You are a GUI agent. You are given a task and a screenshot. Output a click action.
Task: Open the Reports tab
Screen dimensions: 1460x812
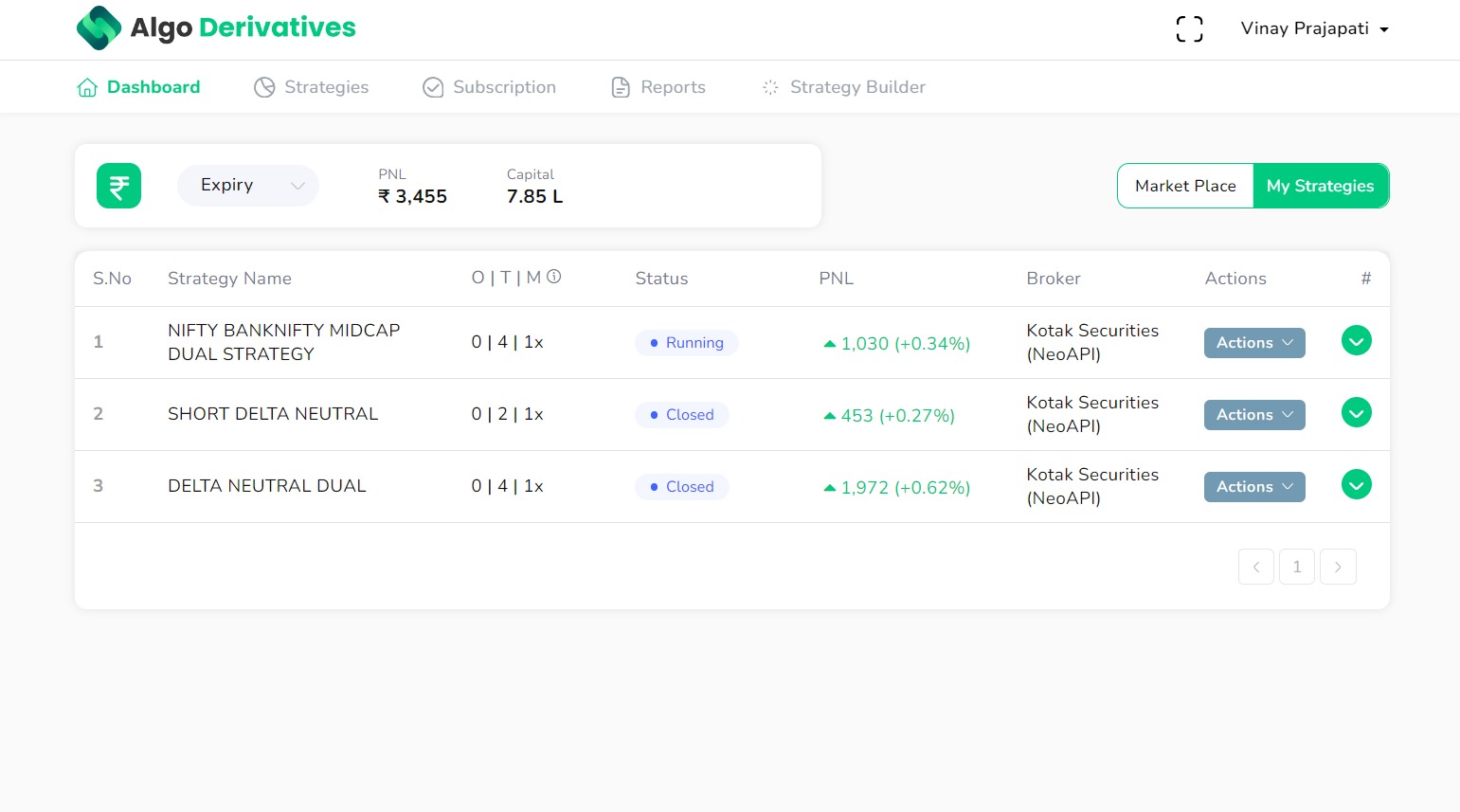pyautogui.click(x=658, y=87)
